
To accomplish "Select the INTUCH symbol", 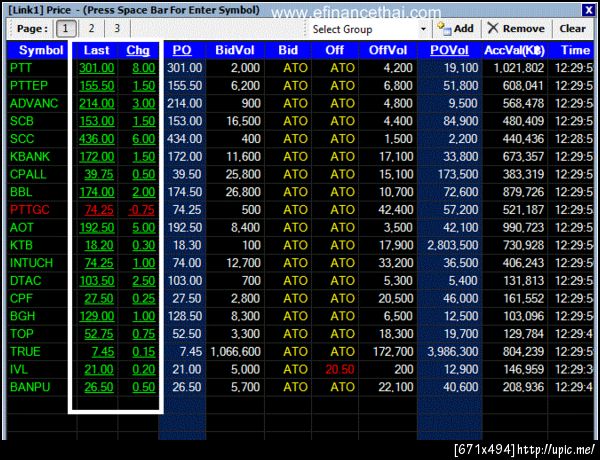I will [x=31, y=263].
